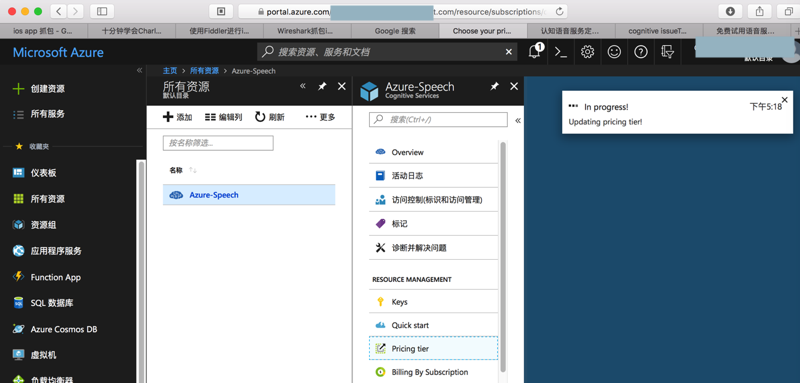Switch to the 认知语音服务定 tab
800x383 pixels.
570,31
